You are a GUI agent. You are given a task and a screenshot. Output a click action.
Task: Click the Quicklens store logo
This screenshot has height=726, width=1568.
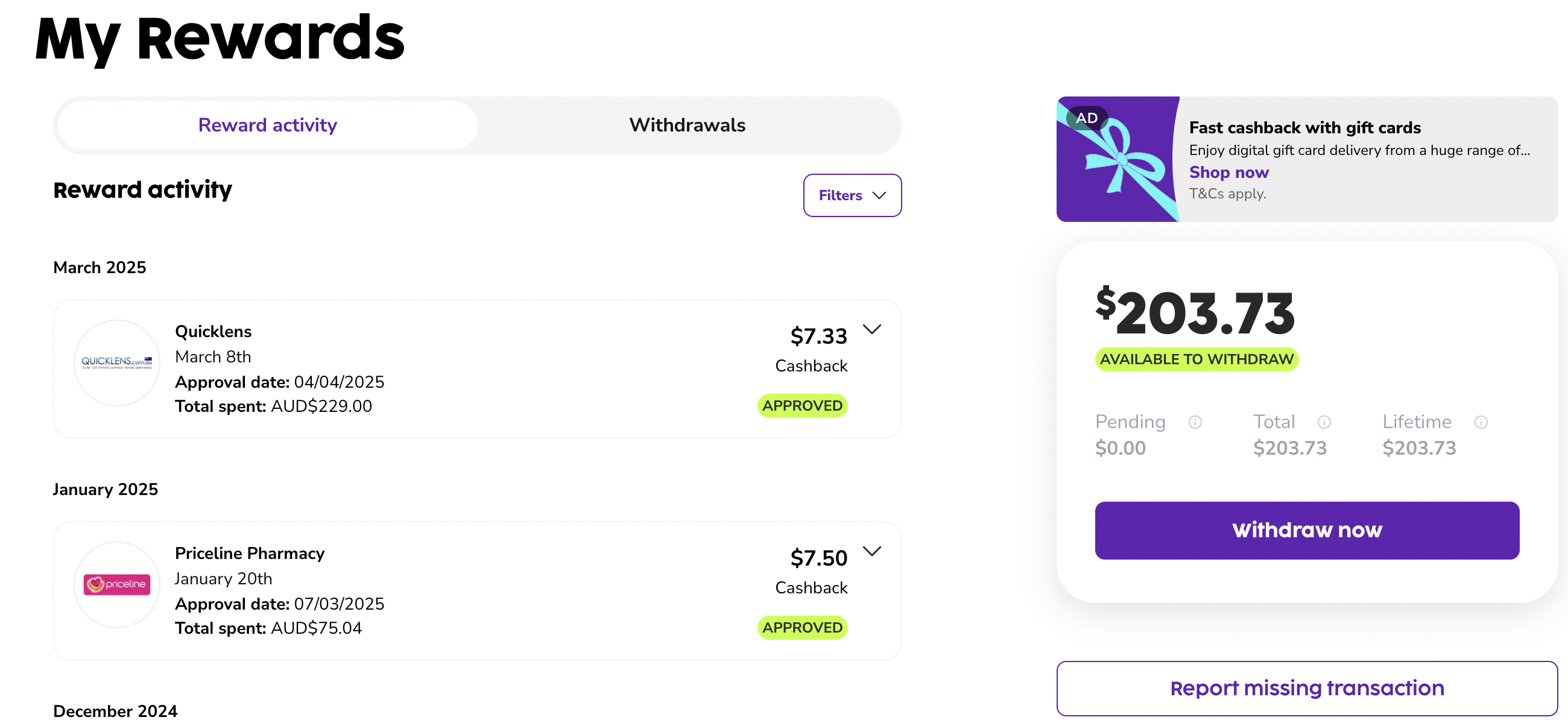click(x=117, y=362)
